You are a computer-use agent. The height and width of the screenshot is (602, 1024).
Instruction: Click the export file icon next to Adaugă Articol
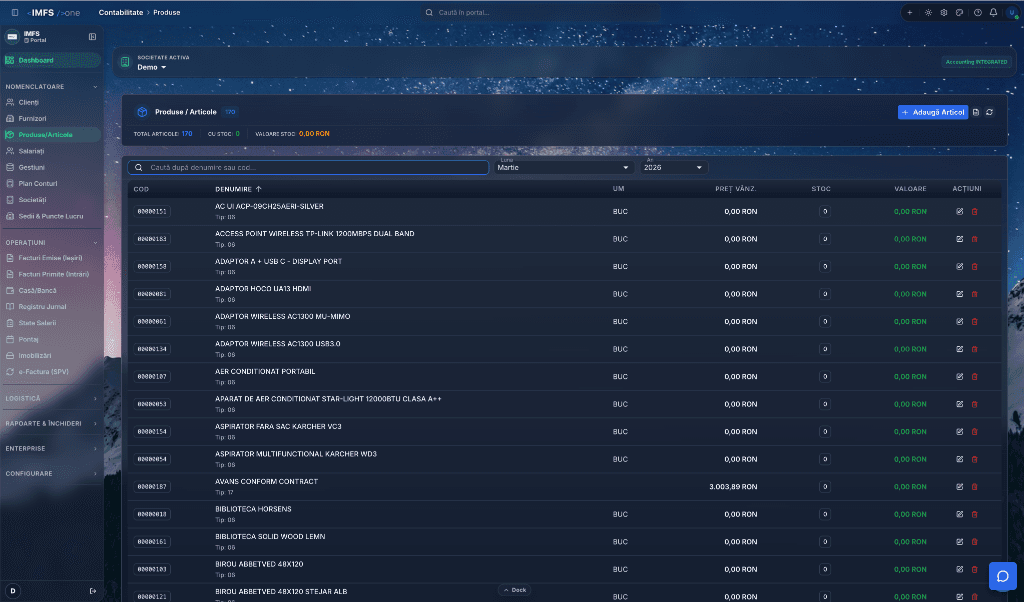coord(976,112)
